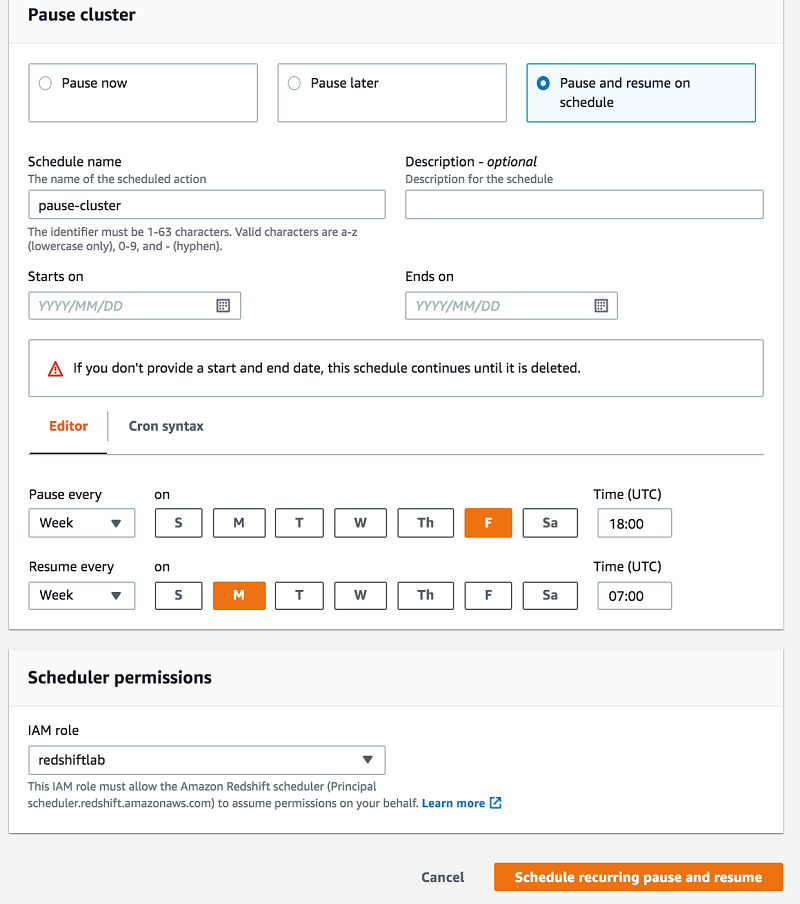This screenshot has width=800, height=904.
Task: Select the Pause now radio option
Action: [x=45, y=84]
